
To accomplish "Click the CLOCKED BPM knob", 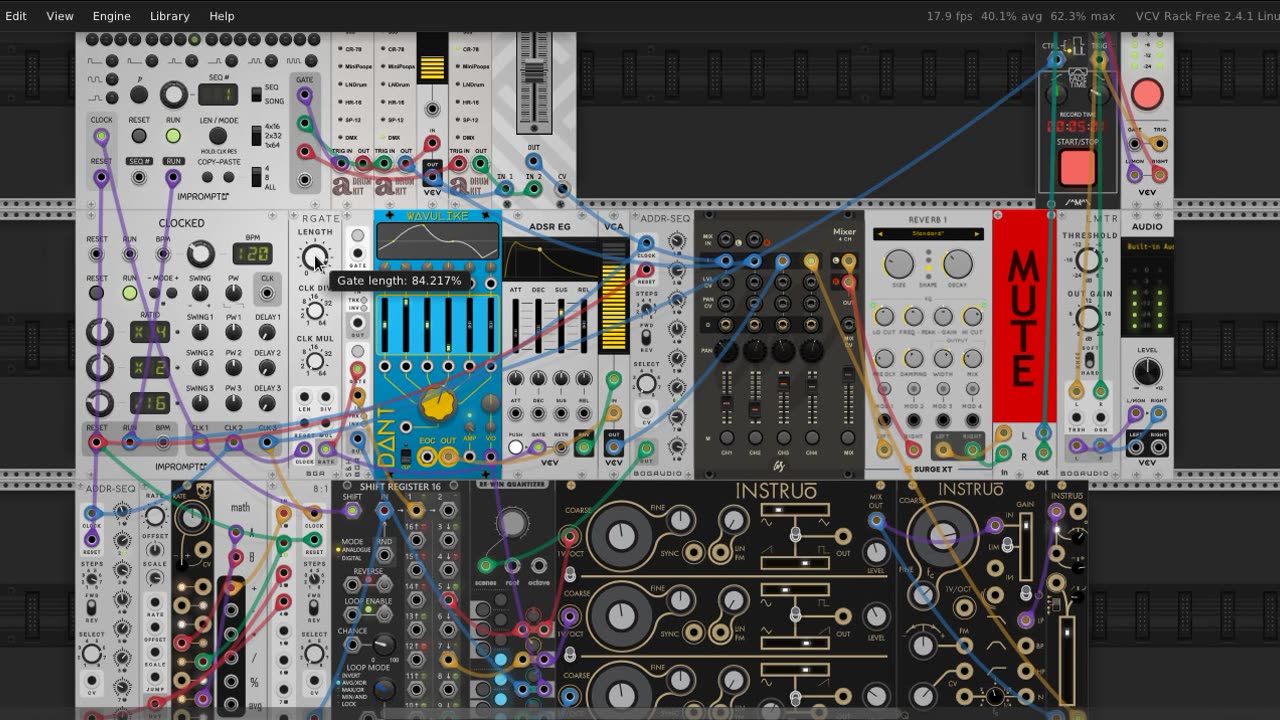I will 201,254.
